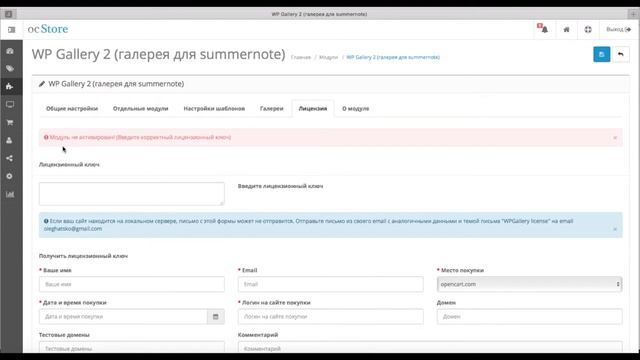Viewport: 640px width, 360px height.
Task: Click the pencil icon in panel heading
Action: (42, 84)
